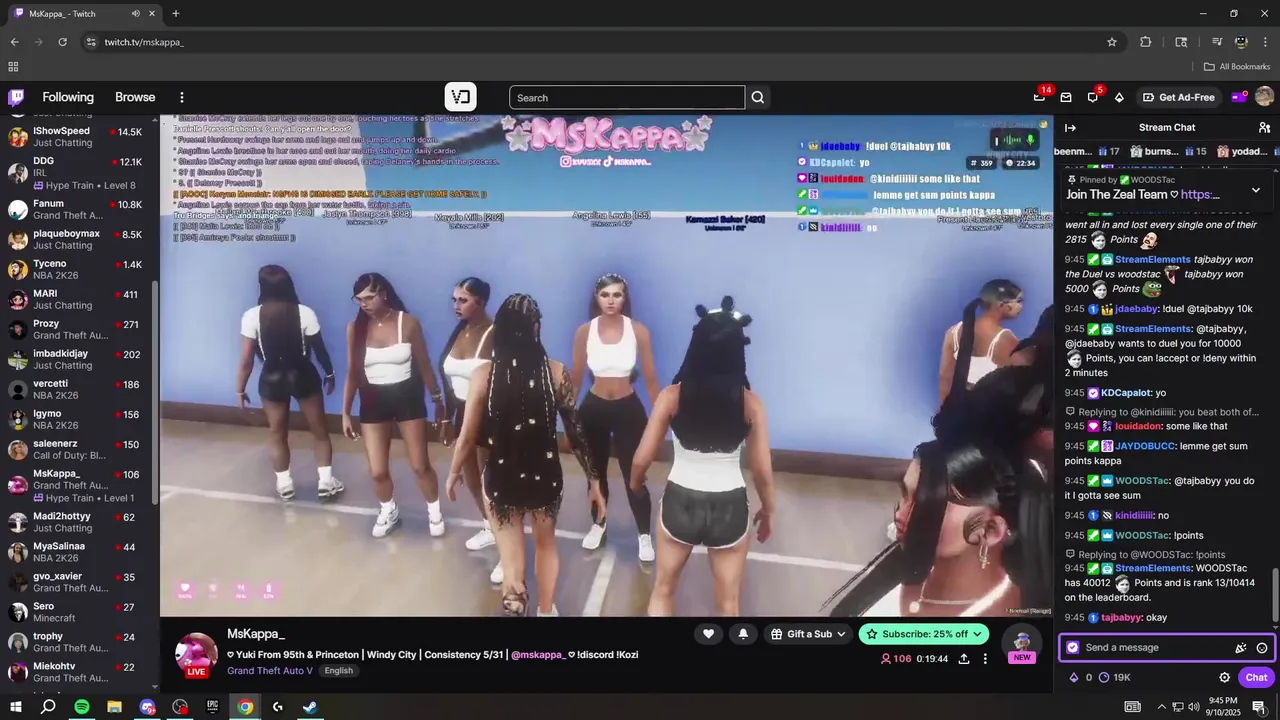Open the pinned https link
Screen dimensions: 1280x720
[x=1200, y=194]
